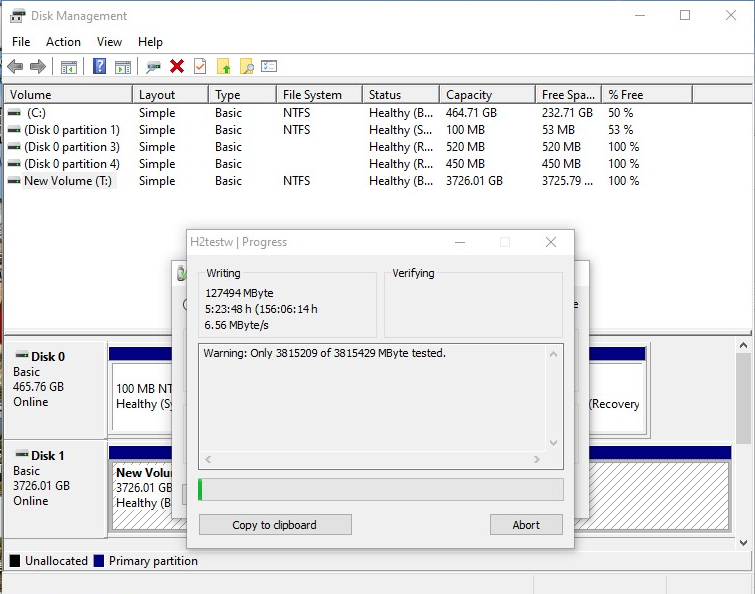Open the View menu
755x594 pixels.
pyautogui.click(x=109, y=42)
